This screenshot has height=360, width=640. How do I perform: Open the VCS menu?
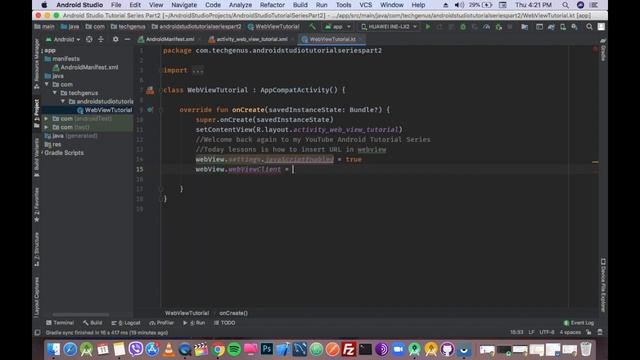tap(365, 5)
